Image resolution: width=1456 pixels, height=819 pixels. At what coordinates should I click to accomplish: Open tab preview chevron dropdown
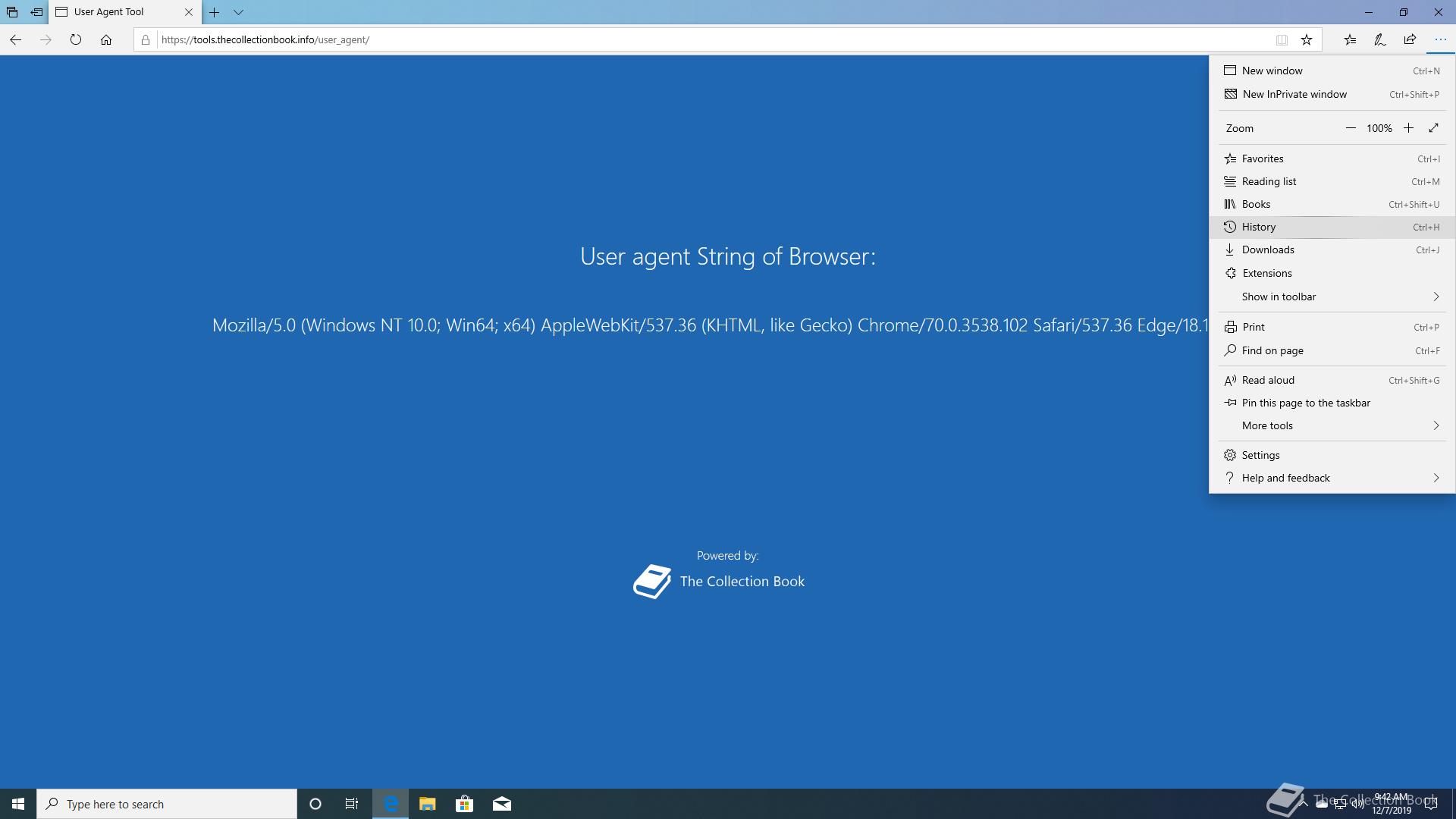238,12
